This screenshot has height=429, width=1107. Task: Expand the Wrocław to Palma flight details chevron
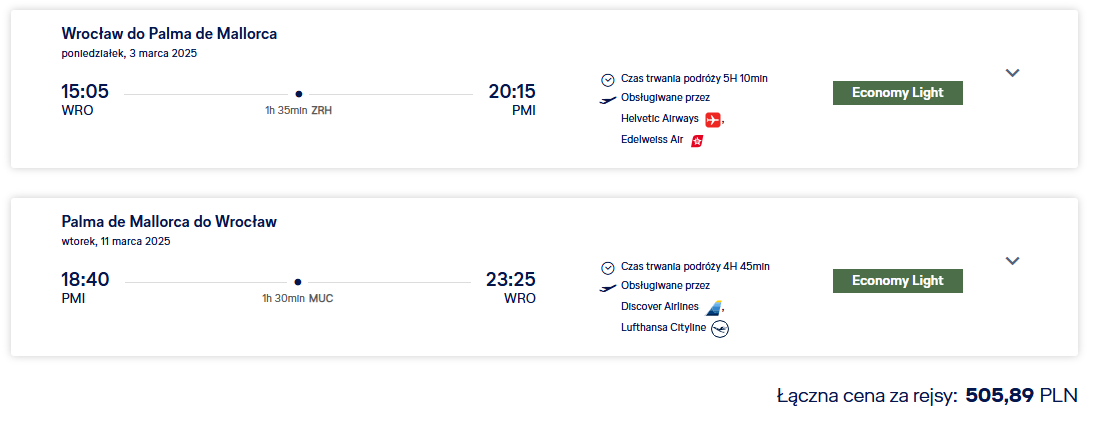(x=1012, y=73)
